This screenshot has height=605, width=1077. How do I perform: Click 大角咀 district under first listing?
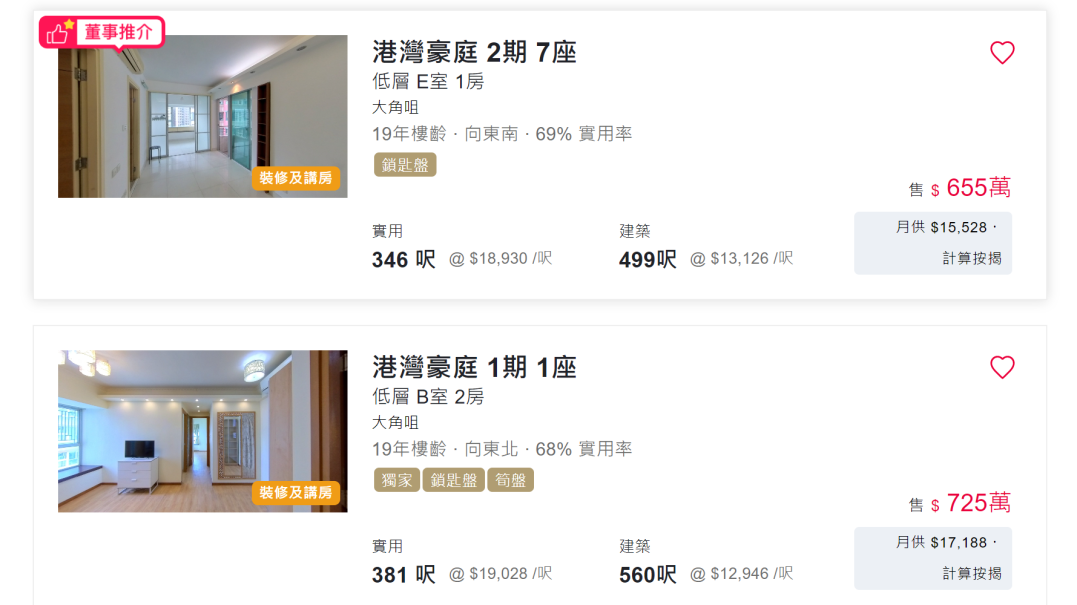click(x=395, y=107)
